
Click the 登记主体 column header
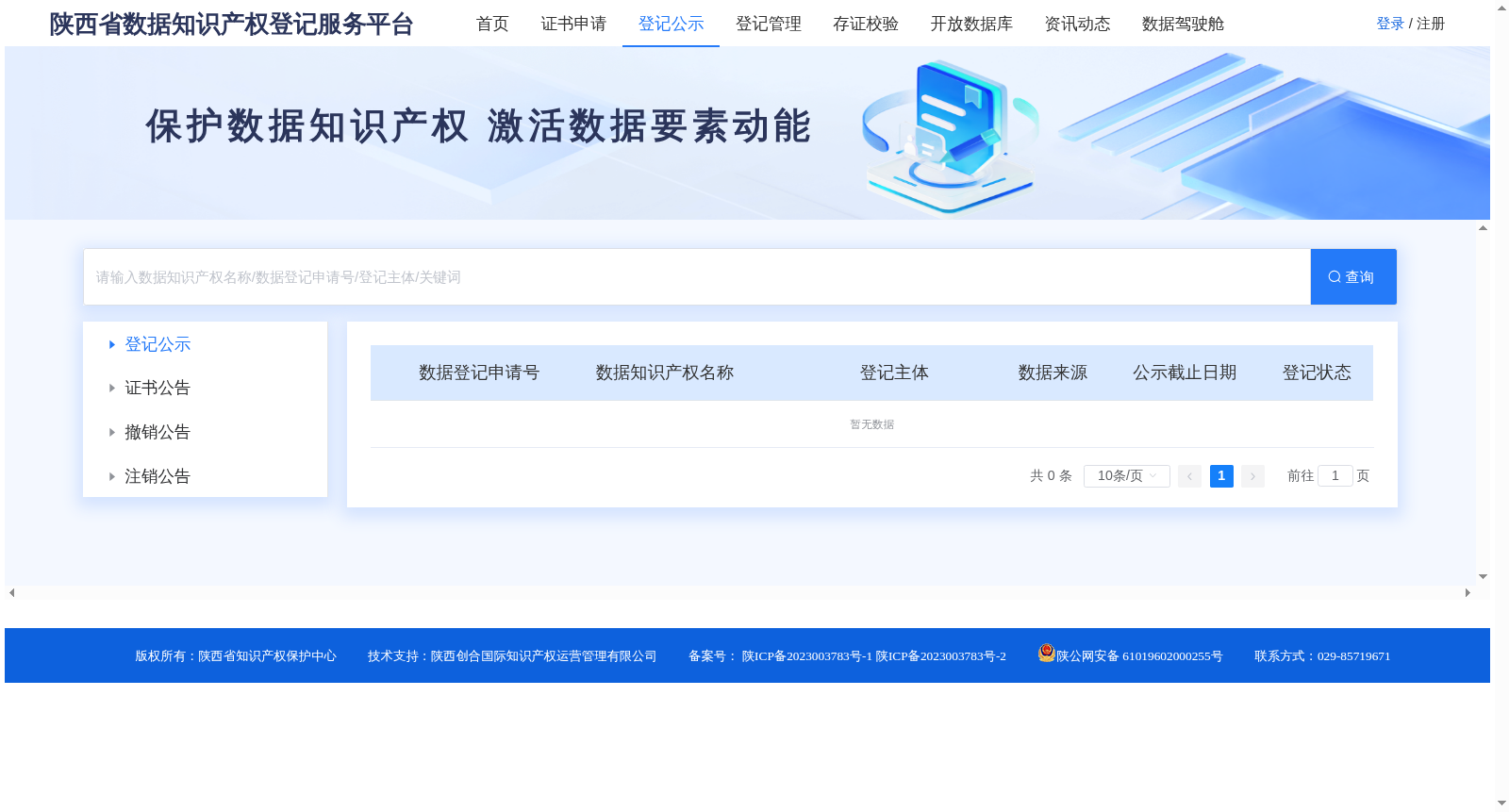[x=894, y=373]
